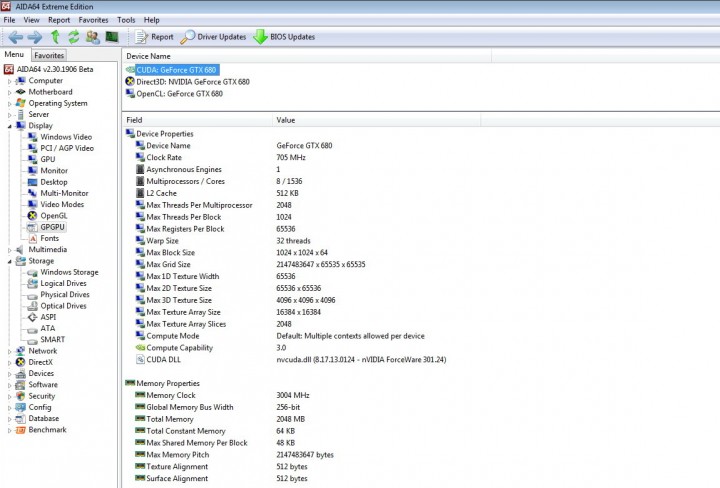This screenshot has height=488, width=720.
Task: Open the user management people icon
Action: point(93,37)
